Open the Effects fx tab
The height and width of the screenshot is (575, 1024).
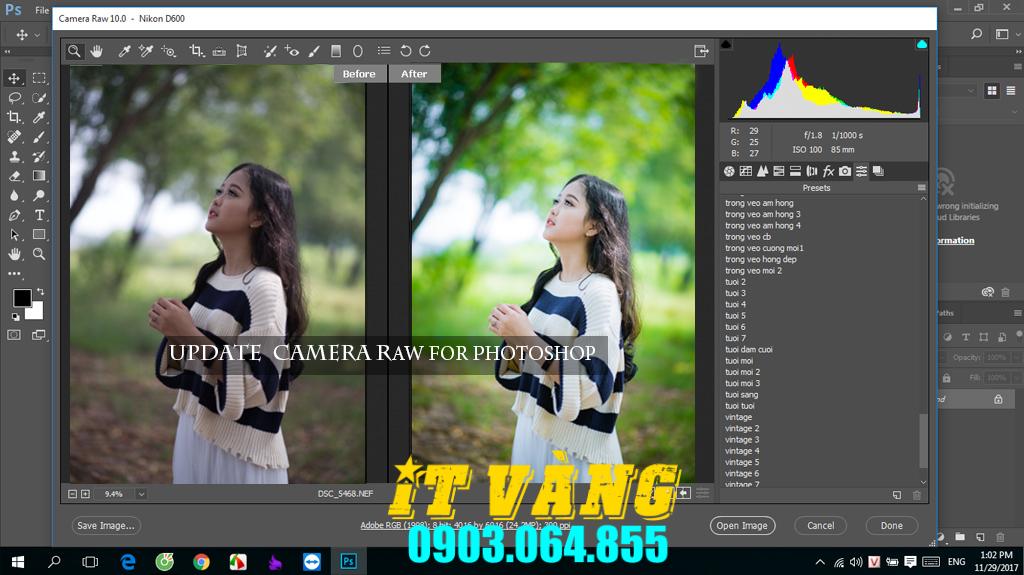click(x=828, y=171)
